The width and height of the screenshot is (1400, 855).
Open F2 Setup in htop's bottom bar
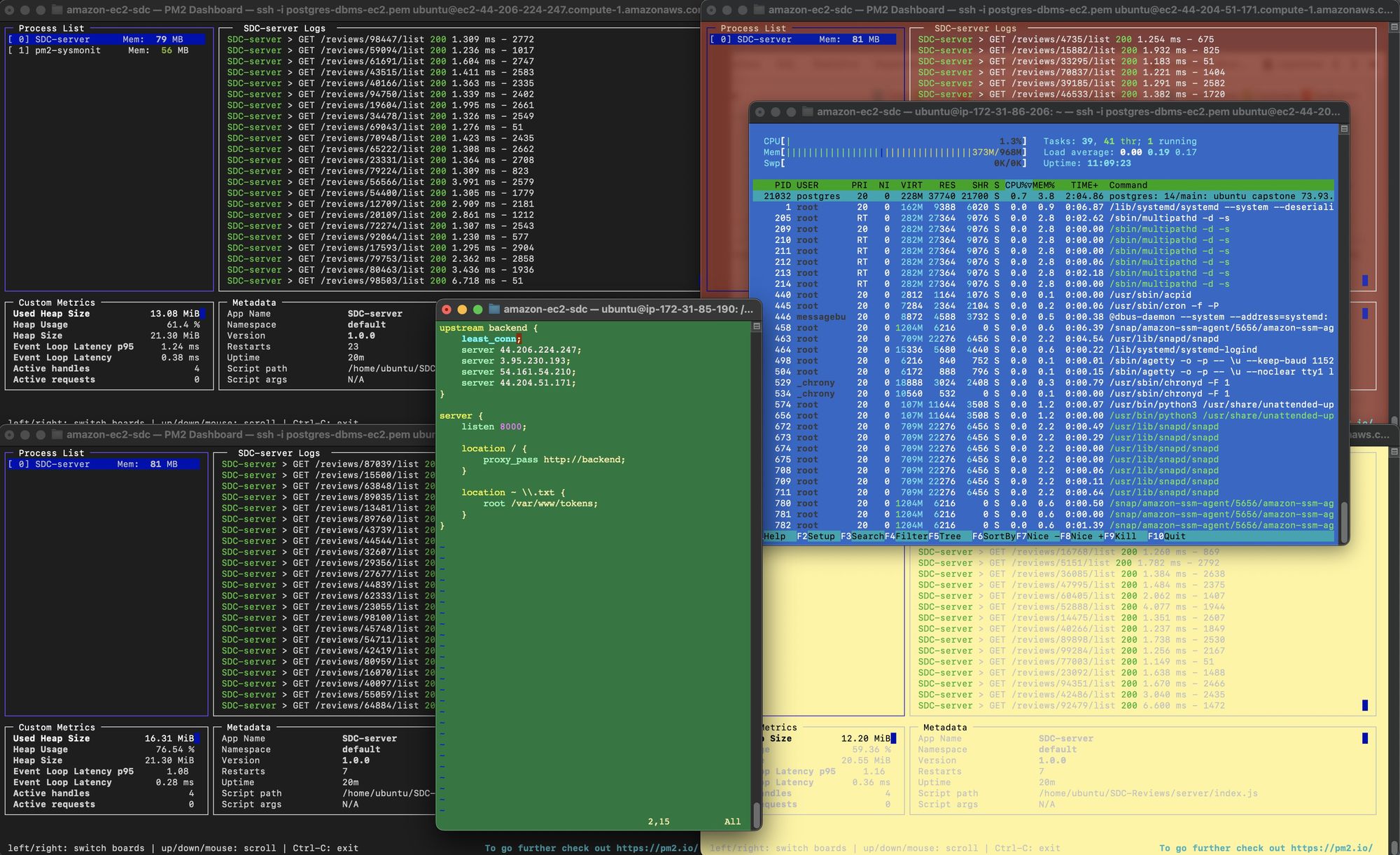click(815, 536)
